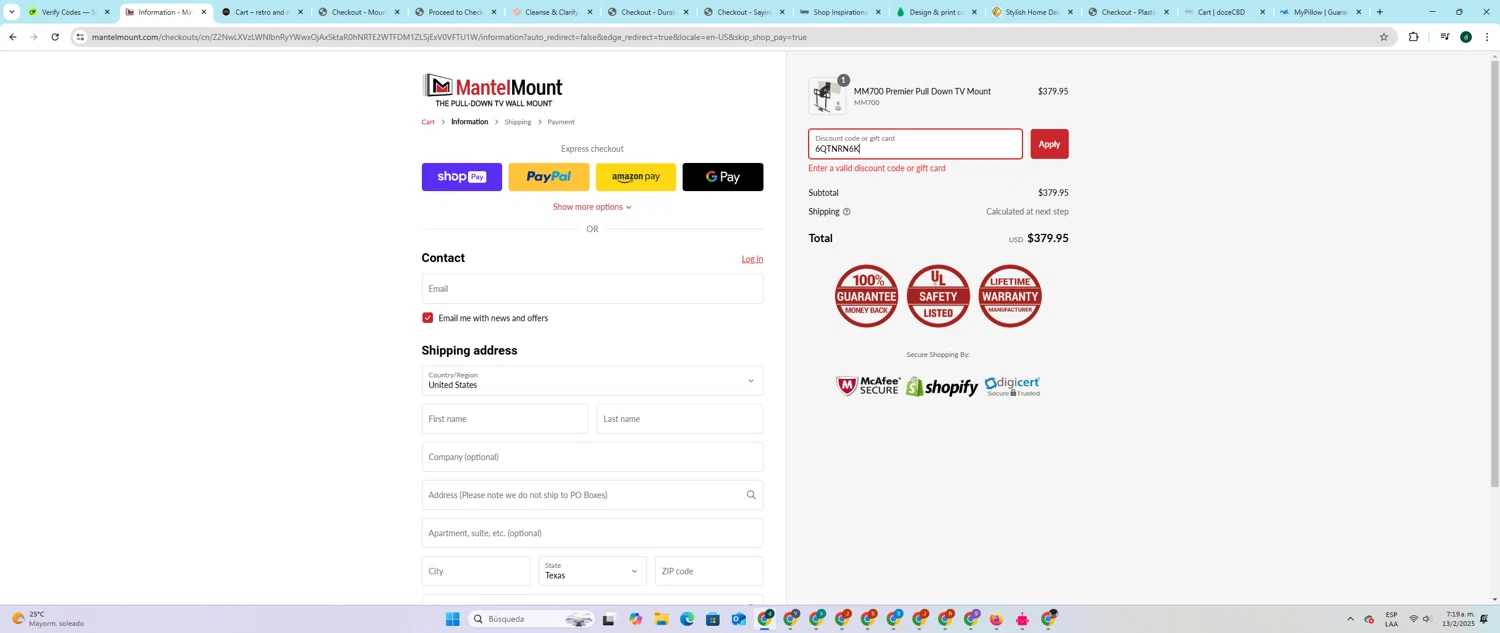Click the Shipping breadcrumb step

[518, 122]
